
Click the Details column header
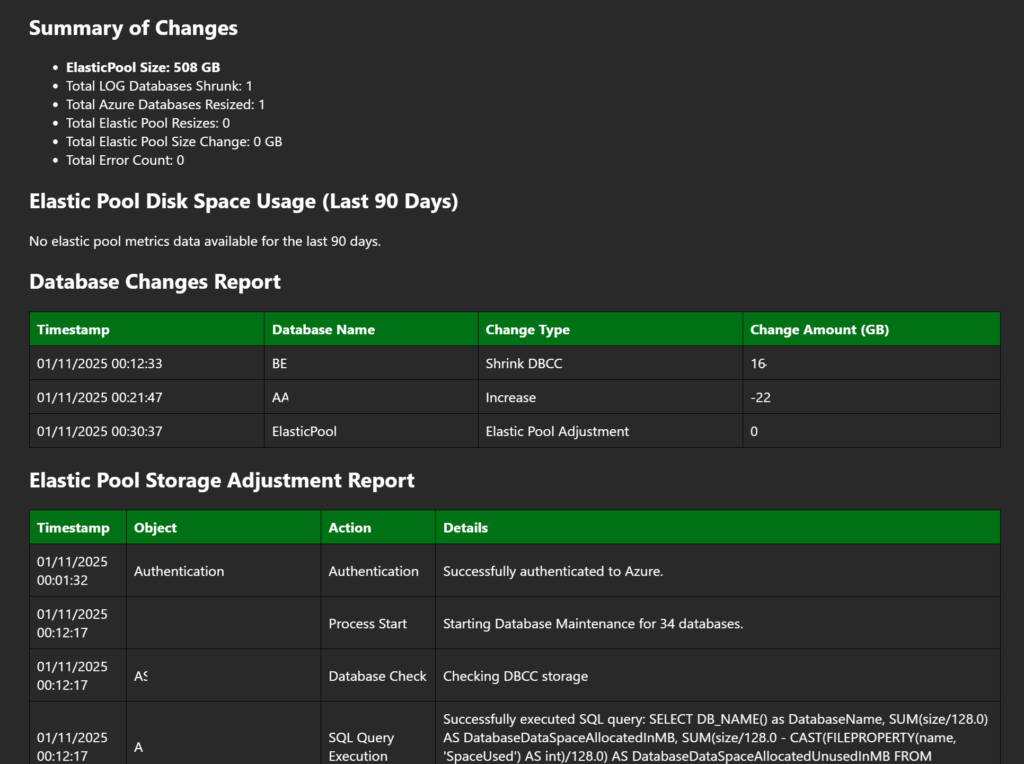465,527
